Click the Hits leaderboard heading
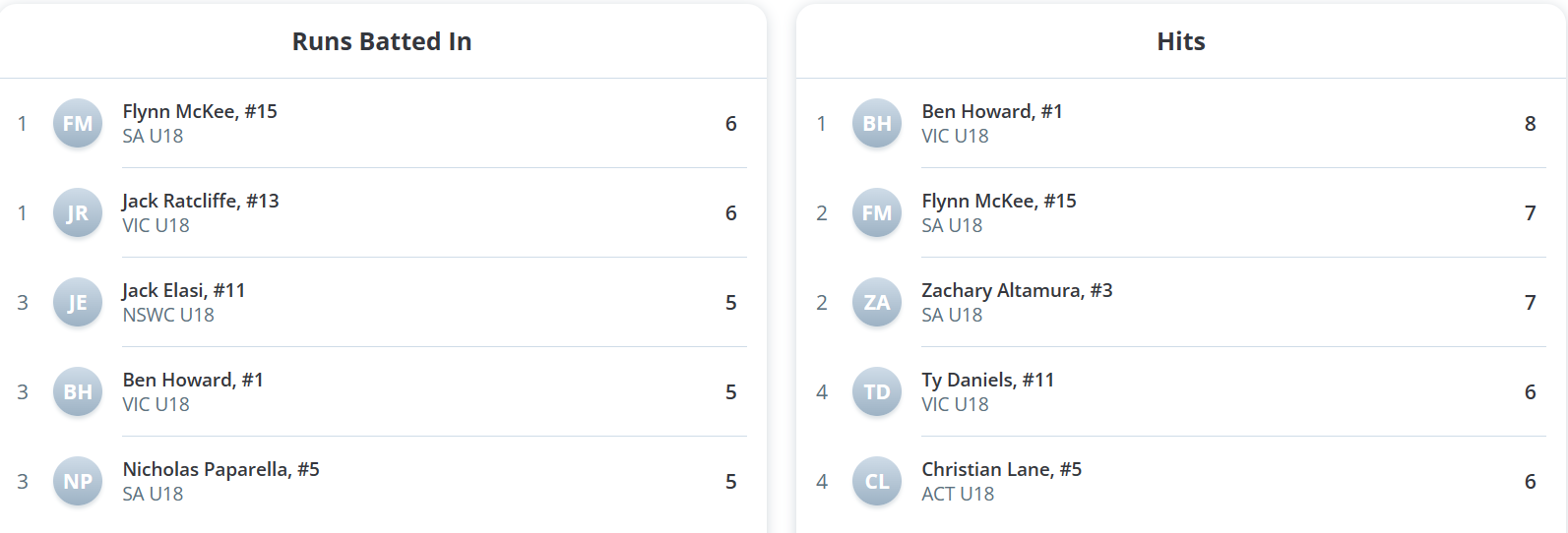Image resolution: width=1568 pixels, height=533 pixels. click(x=1181, y=41)
